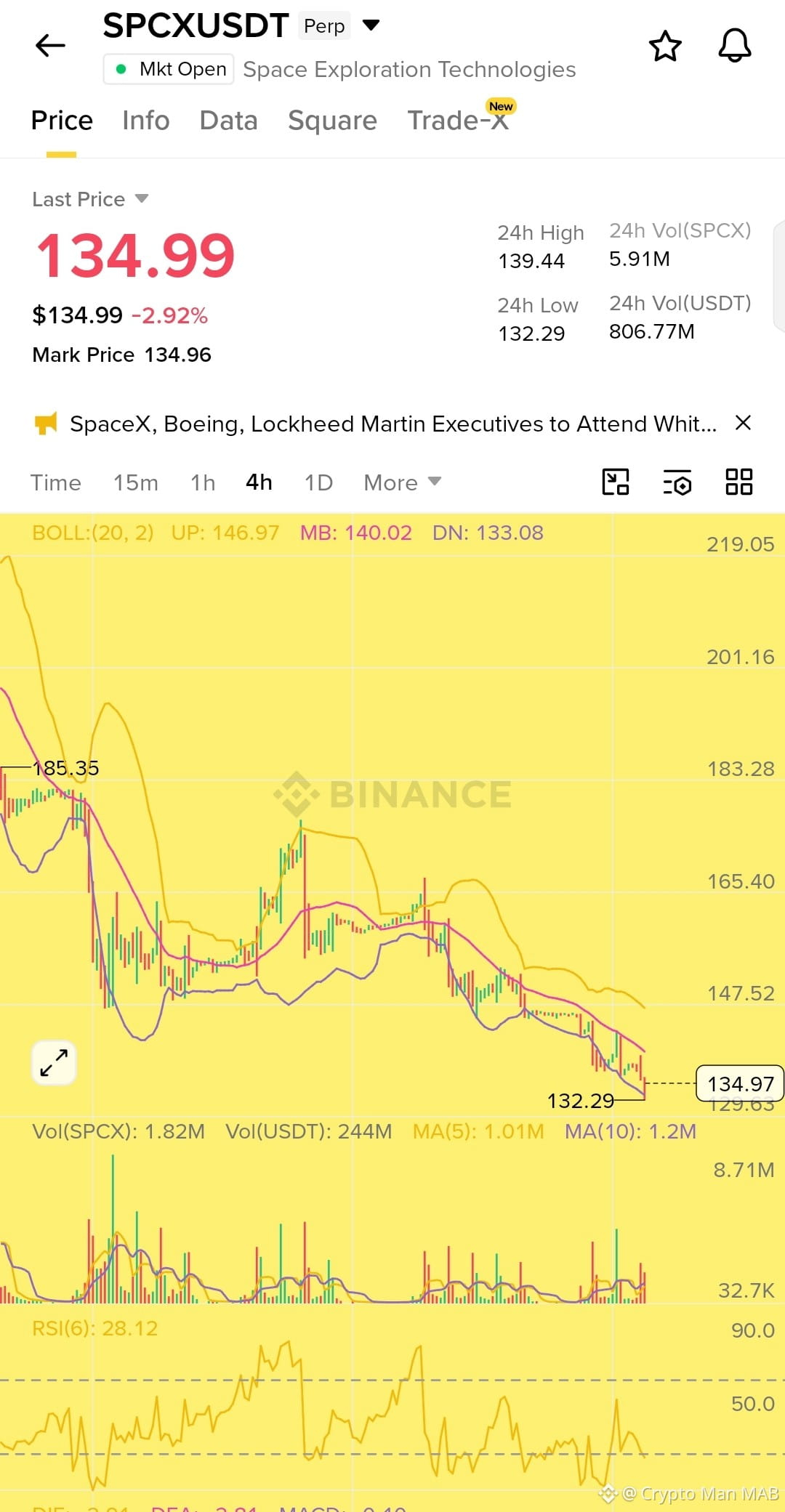The image size is (785, 1512).
Task: Tap the 132.29 low marker on chart
Action: tap(581, 1101)
